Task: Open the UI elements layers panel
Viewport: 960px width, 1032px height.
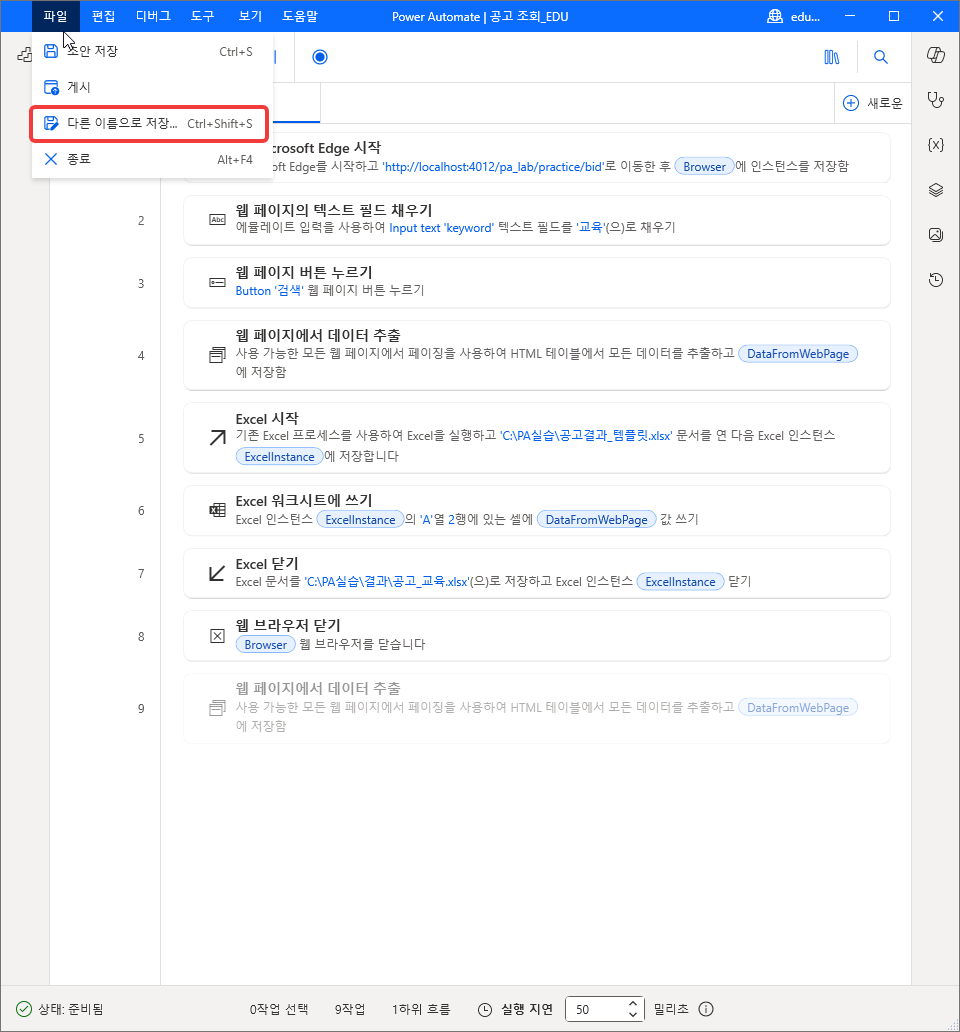Action: (936, 190)
